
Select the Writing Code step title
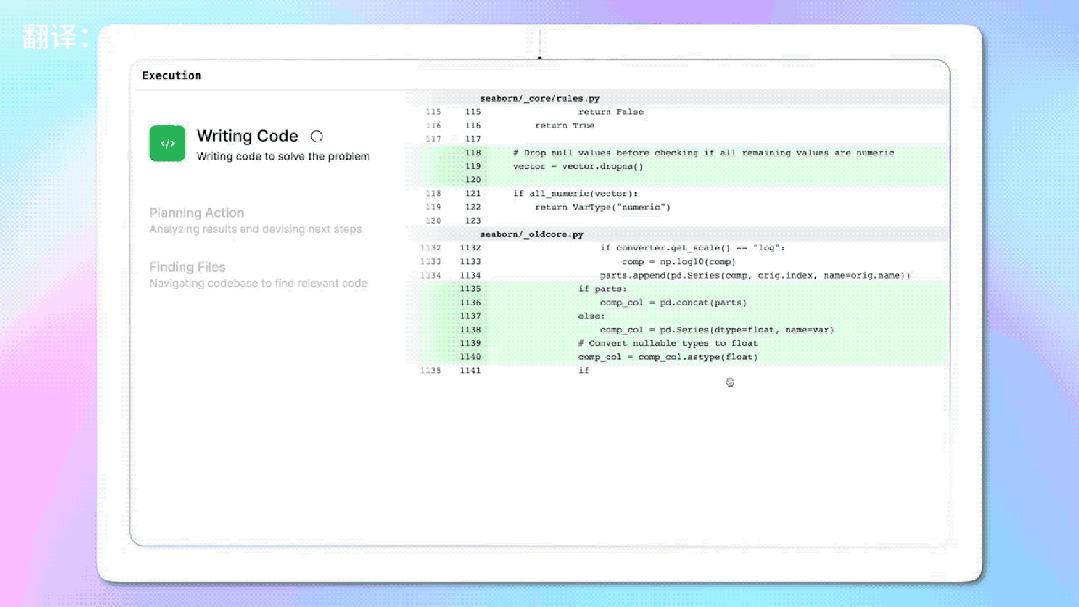248,136
